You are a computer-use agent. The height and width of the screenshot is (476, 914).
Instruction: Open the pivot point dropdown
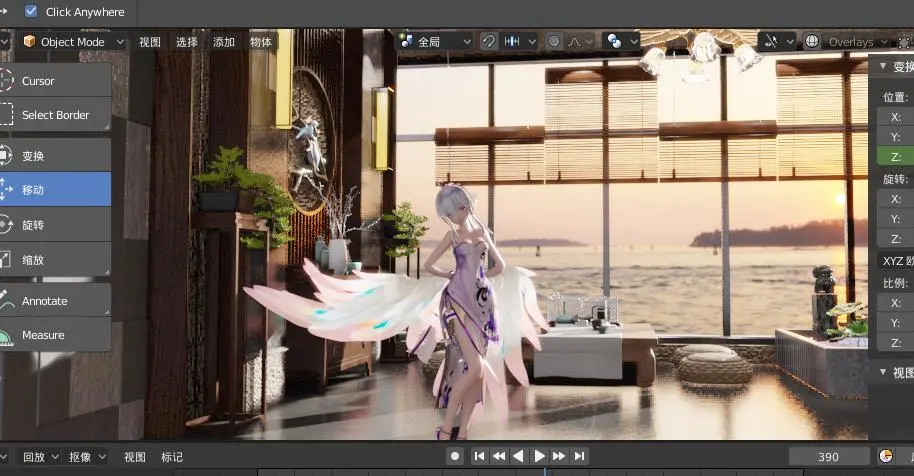(x=620, y=41)
